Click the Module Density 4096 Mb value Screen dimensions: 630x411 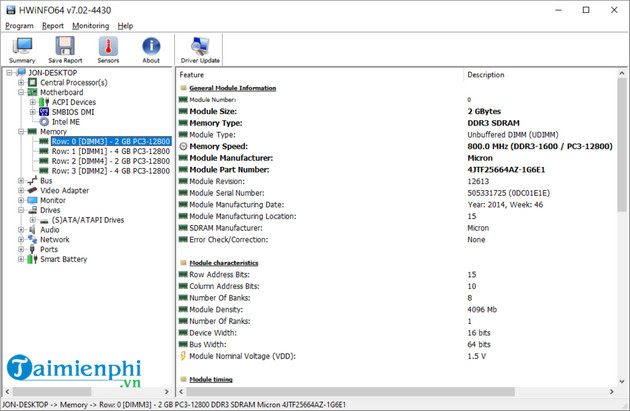pyautogui.click(x=482, y=309)
